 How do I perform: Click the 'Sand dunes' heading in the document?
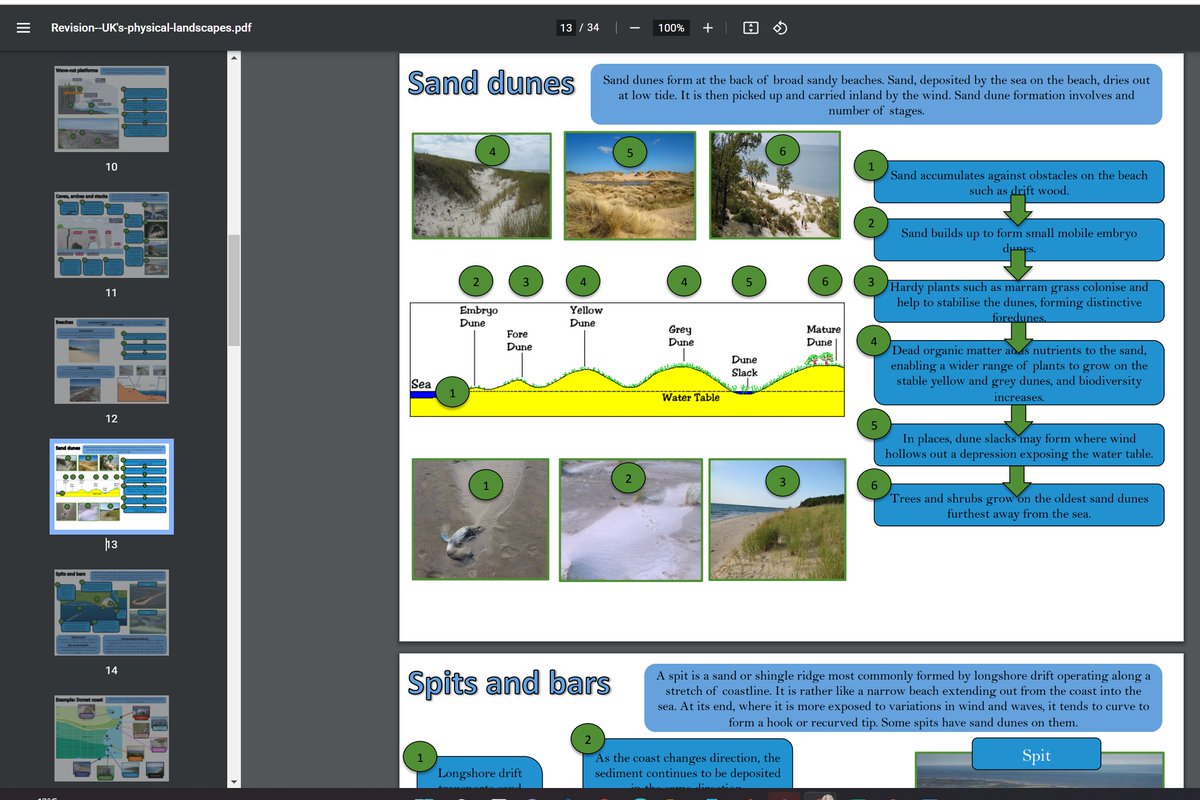tap(491, 84)
